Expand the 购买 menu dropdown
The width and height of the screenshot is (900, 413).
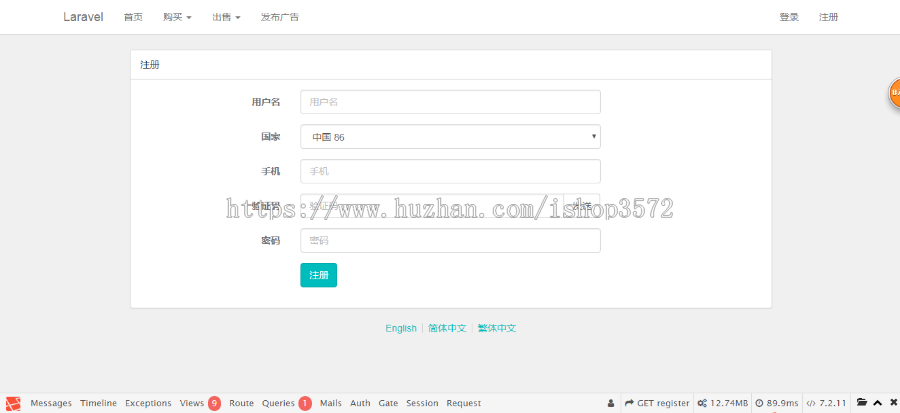pos(177,17)
